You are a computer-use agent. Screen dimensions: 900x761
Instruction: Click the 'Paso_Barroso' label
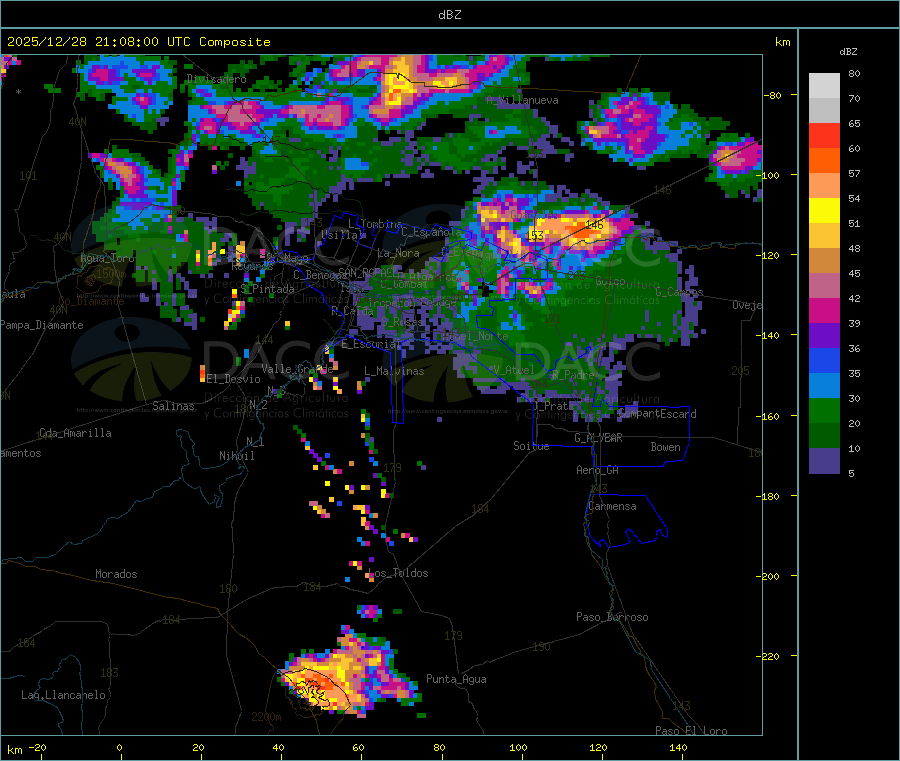612,618
